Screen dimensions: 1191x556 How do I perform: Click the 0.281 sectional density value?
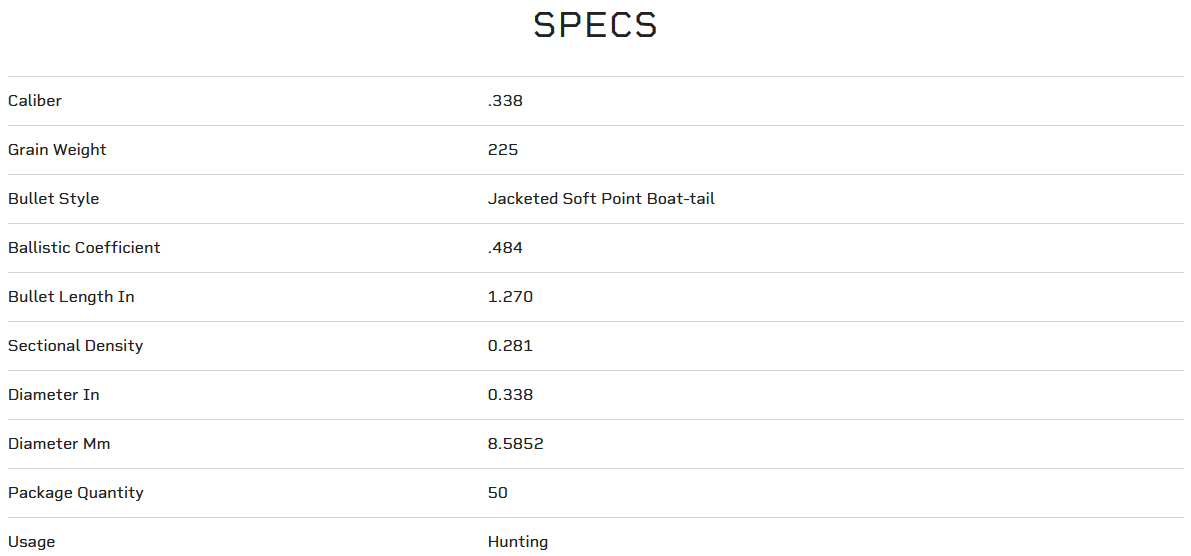[510, 346]
